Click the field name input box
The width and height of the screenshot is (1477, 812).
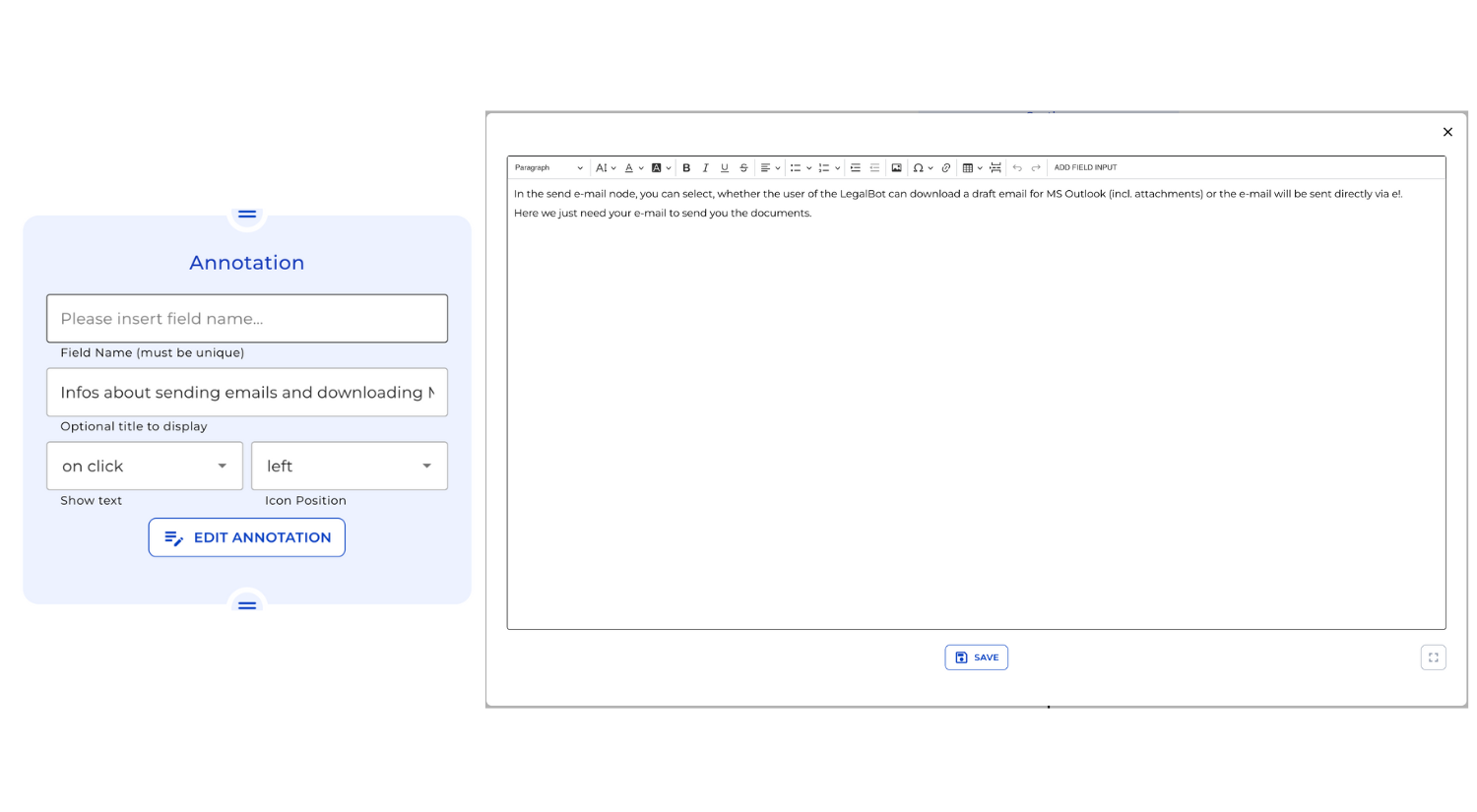tap(246, 318)
